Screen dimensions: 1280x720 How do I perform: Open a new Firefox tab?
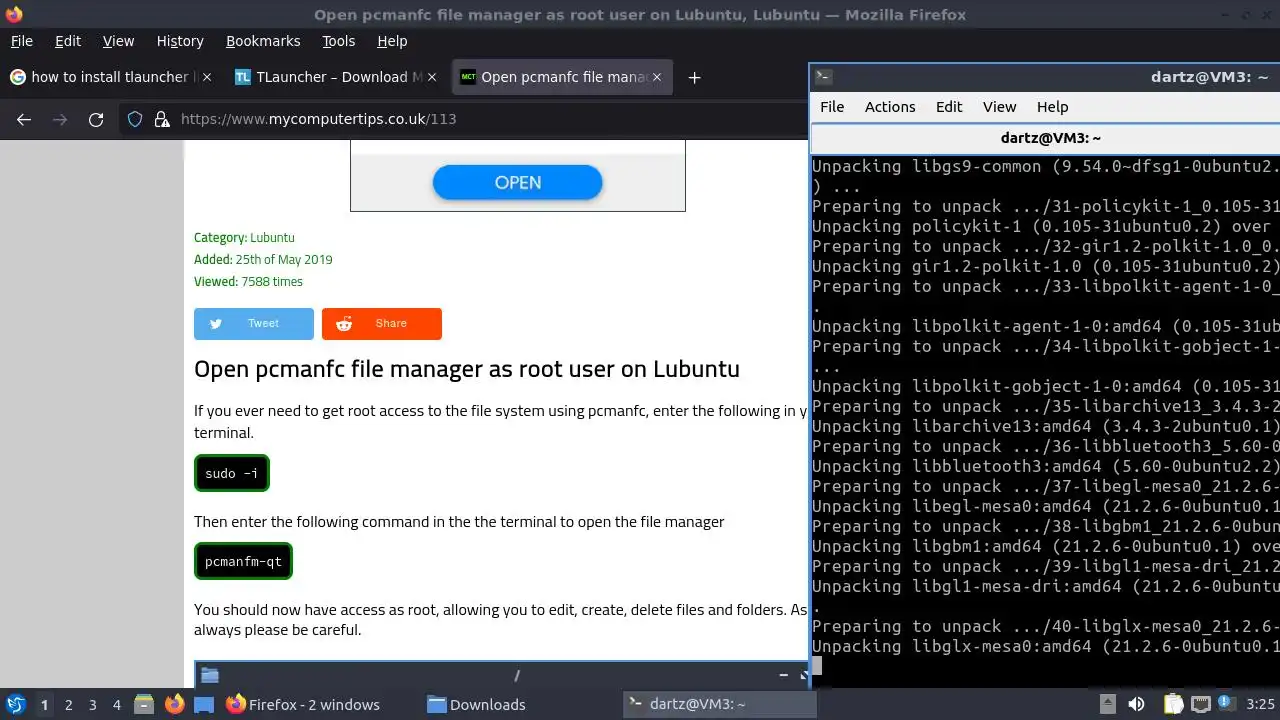click(x=694, y=77)
